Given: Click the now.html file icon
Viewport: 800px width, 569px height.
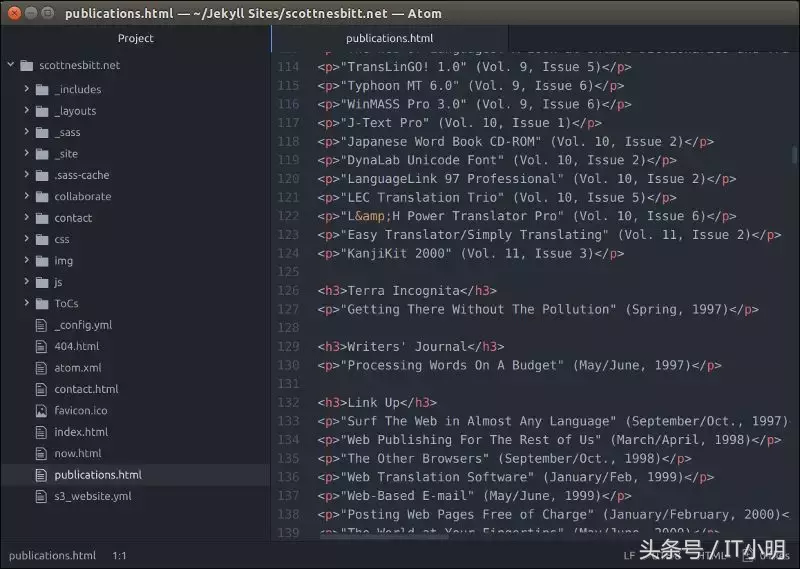Looking at the screenshot, I should click(x=41, y=454).
